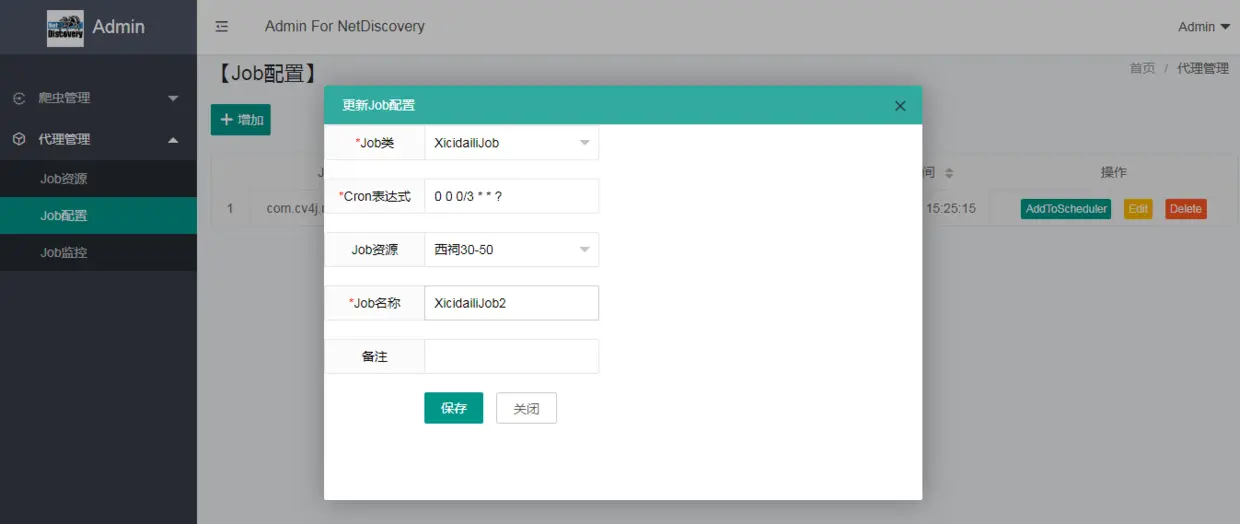This screenshot has width=1240, height=524.
Task: Open the Admin user dropdown
Action: click(x=1204, y=27)
